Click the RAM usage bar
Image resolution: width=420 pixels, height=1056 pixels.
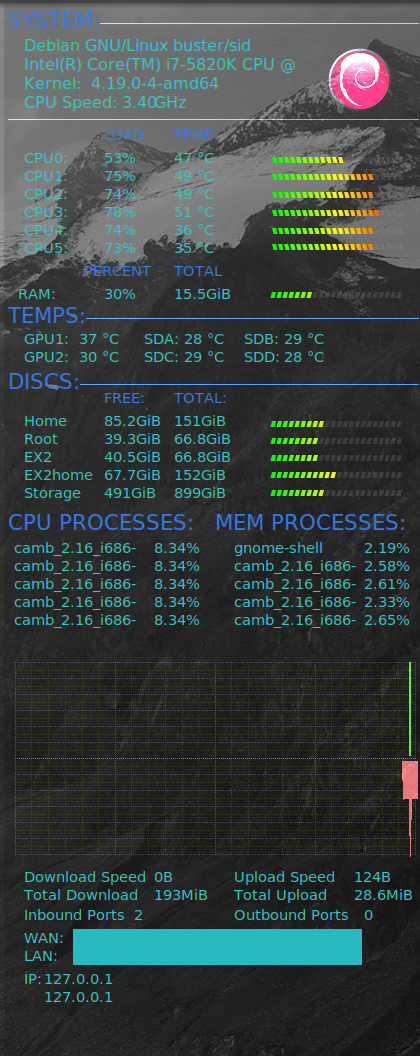pyautogui.click(x=336, y=295)
